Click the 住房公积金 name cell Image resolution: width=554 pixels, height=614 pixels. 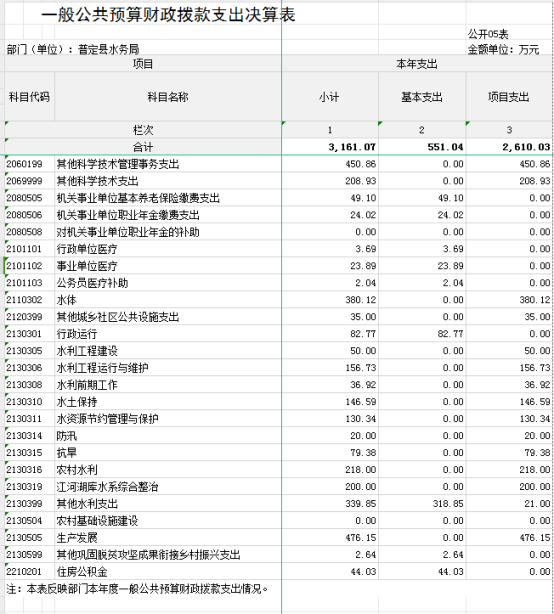click(x=168, y=572)
